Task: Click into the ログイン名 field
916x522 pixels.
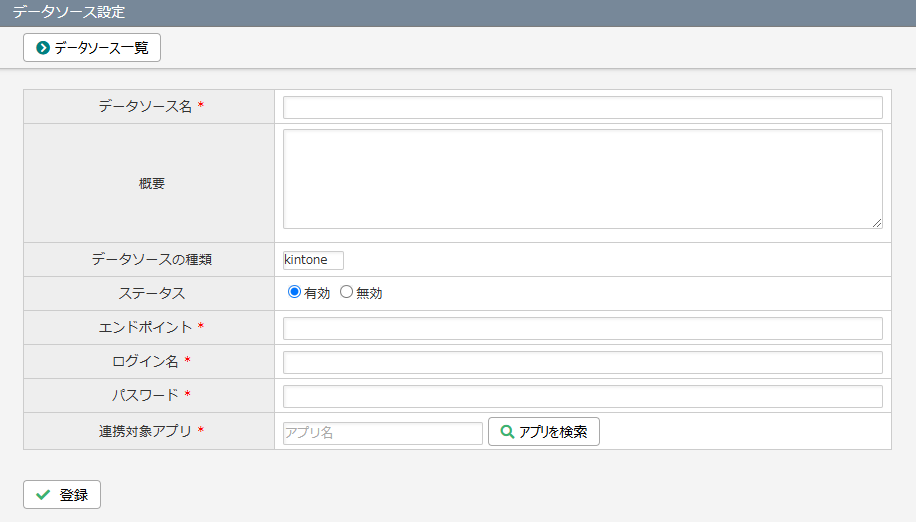Action: (582, 362)
